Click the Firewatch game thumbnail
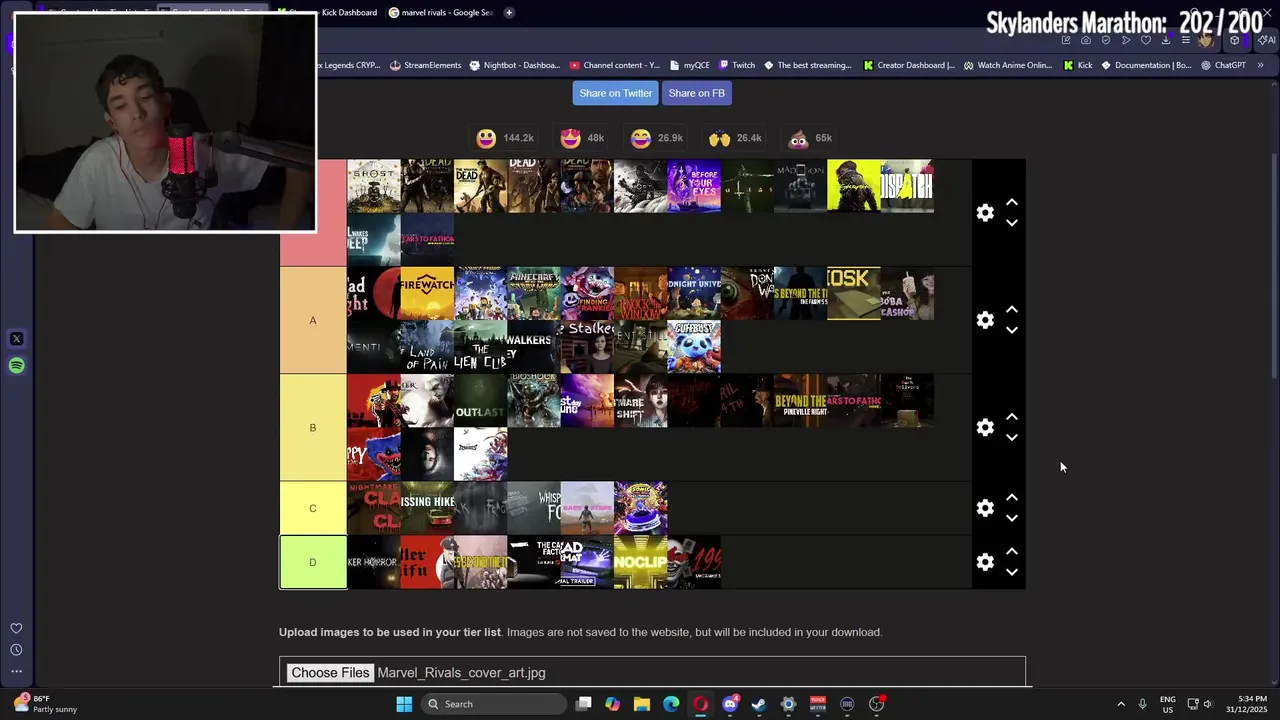1280x720 pixels. (427, 293)
